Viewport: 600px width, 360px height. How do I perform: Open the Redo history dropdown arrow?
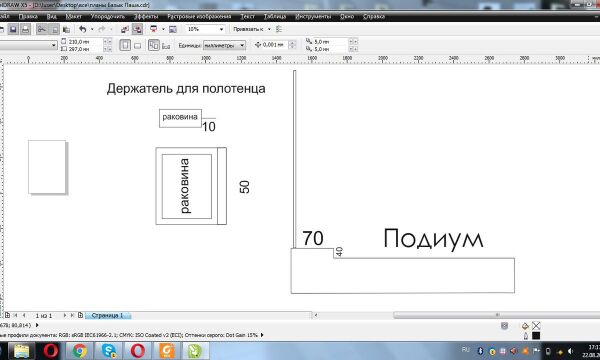pos(111,29)
